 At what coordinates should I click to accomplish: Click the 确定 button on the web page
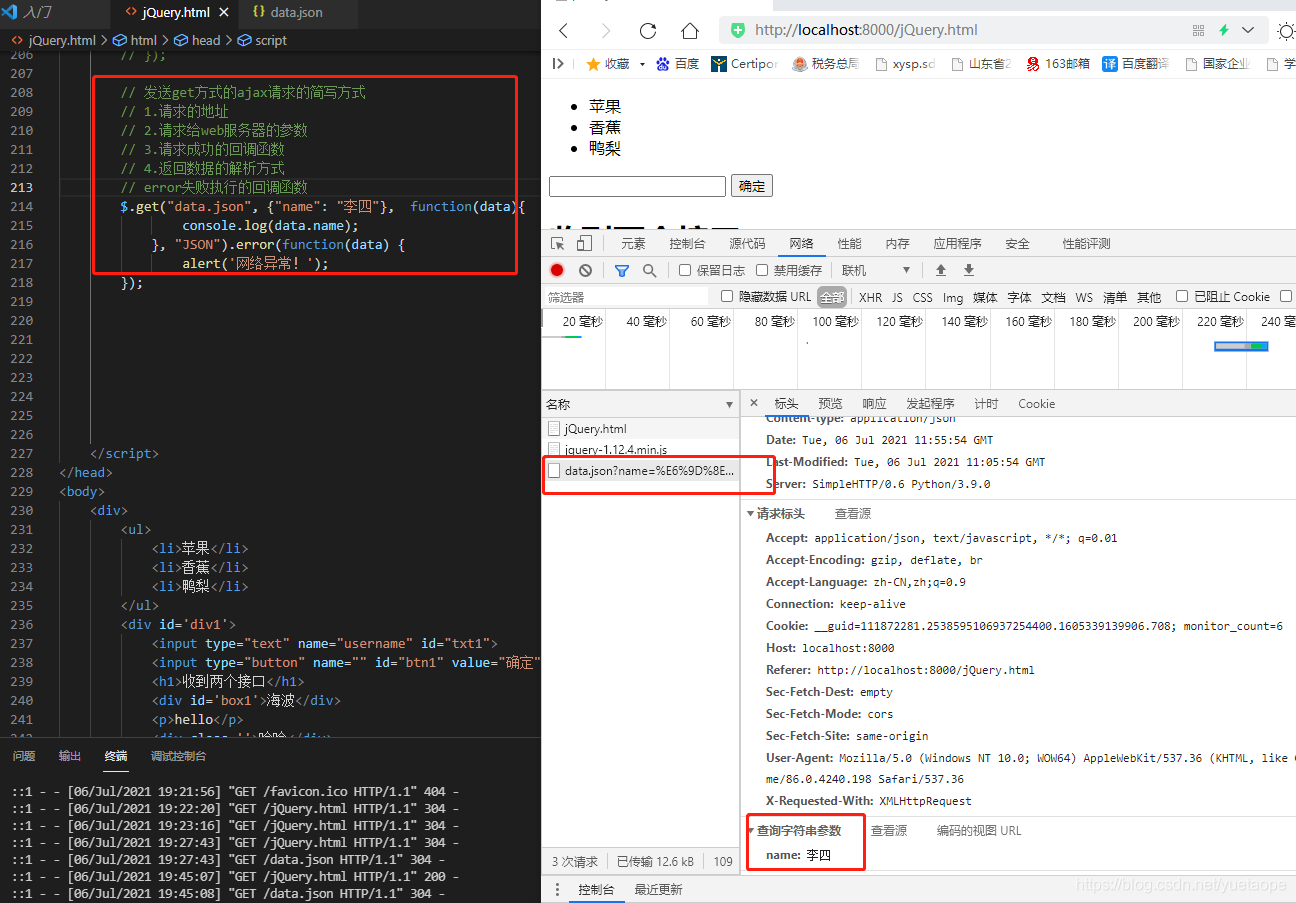752,186
